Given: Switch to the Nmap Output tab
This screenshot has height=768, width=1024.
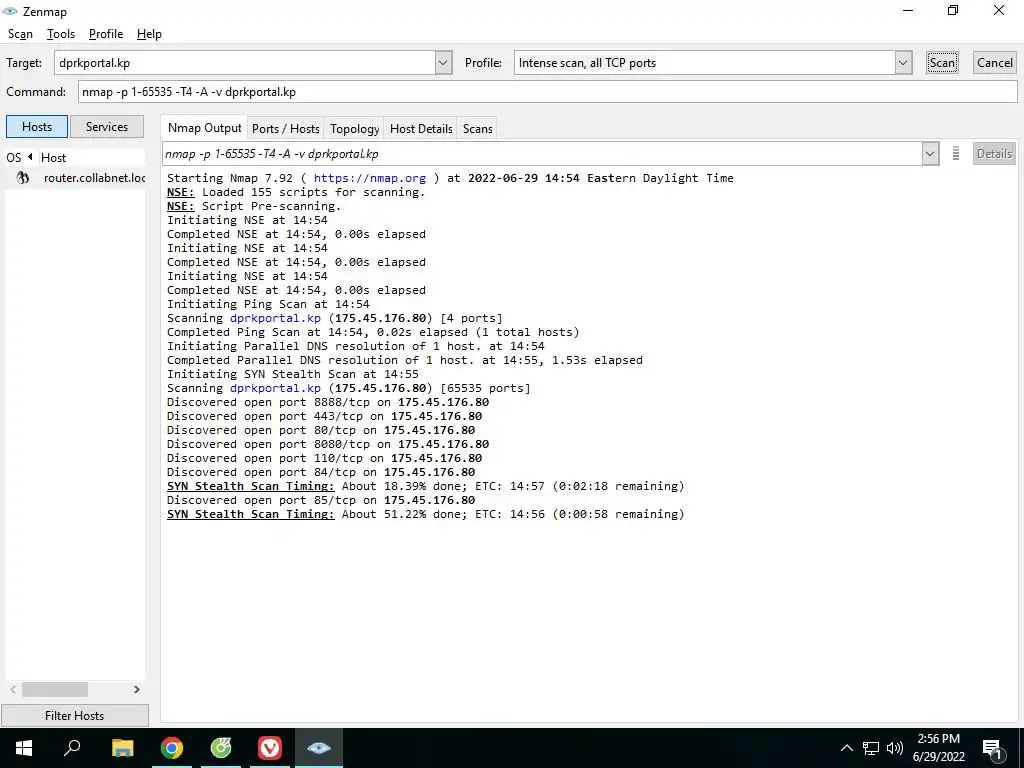Looking at the screenshot, I should click(x=204, y=128).
